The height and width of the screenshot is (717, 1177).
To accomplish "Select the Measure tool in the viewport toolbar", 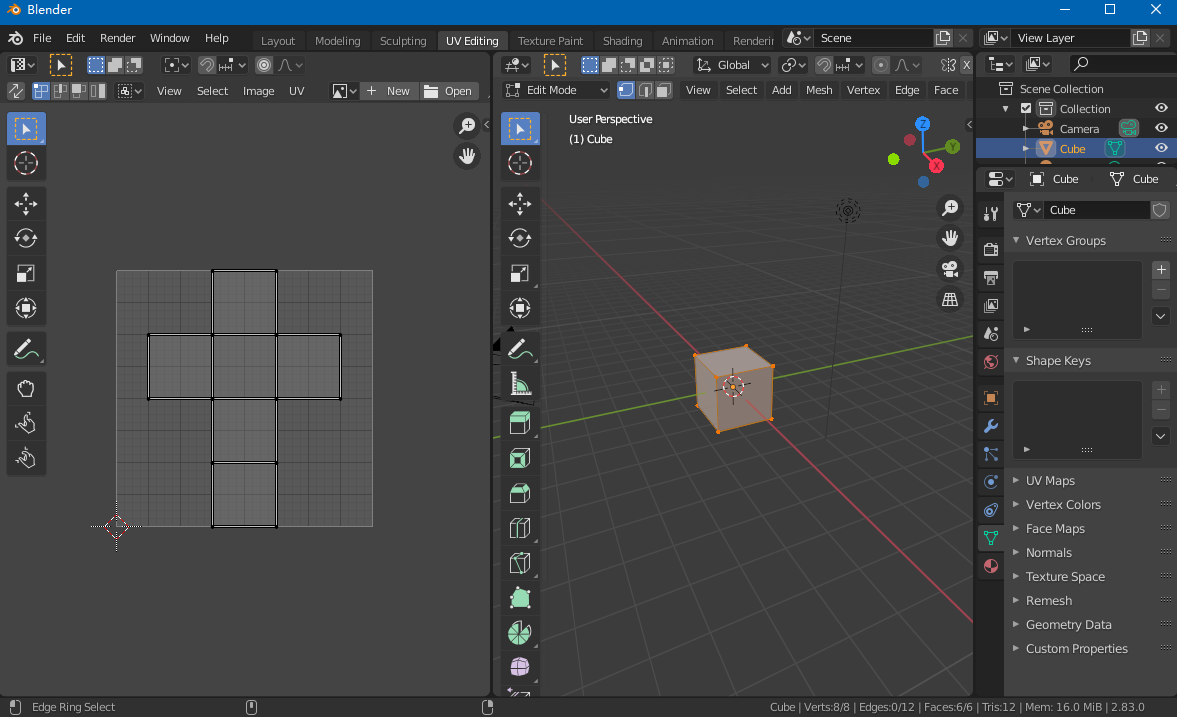I will [520, 383].
